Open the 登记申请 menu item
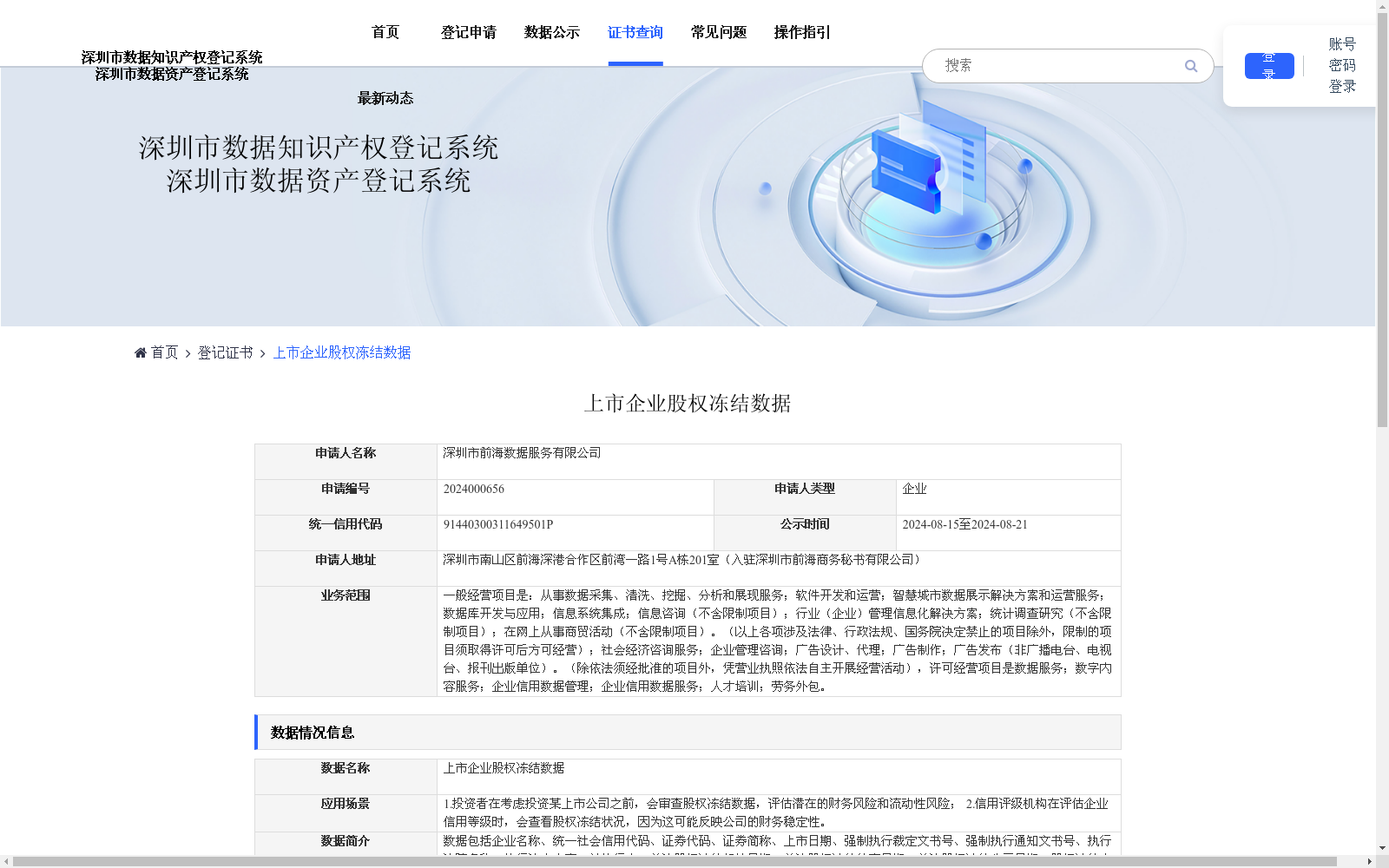The height and width of the screenshot is (868, 1389). pos(469,32)
